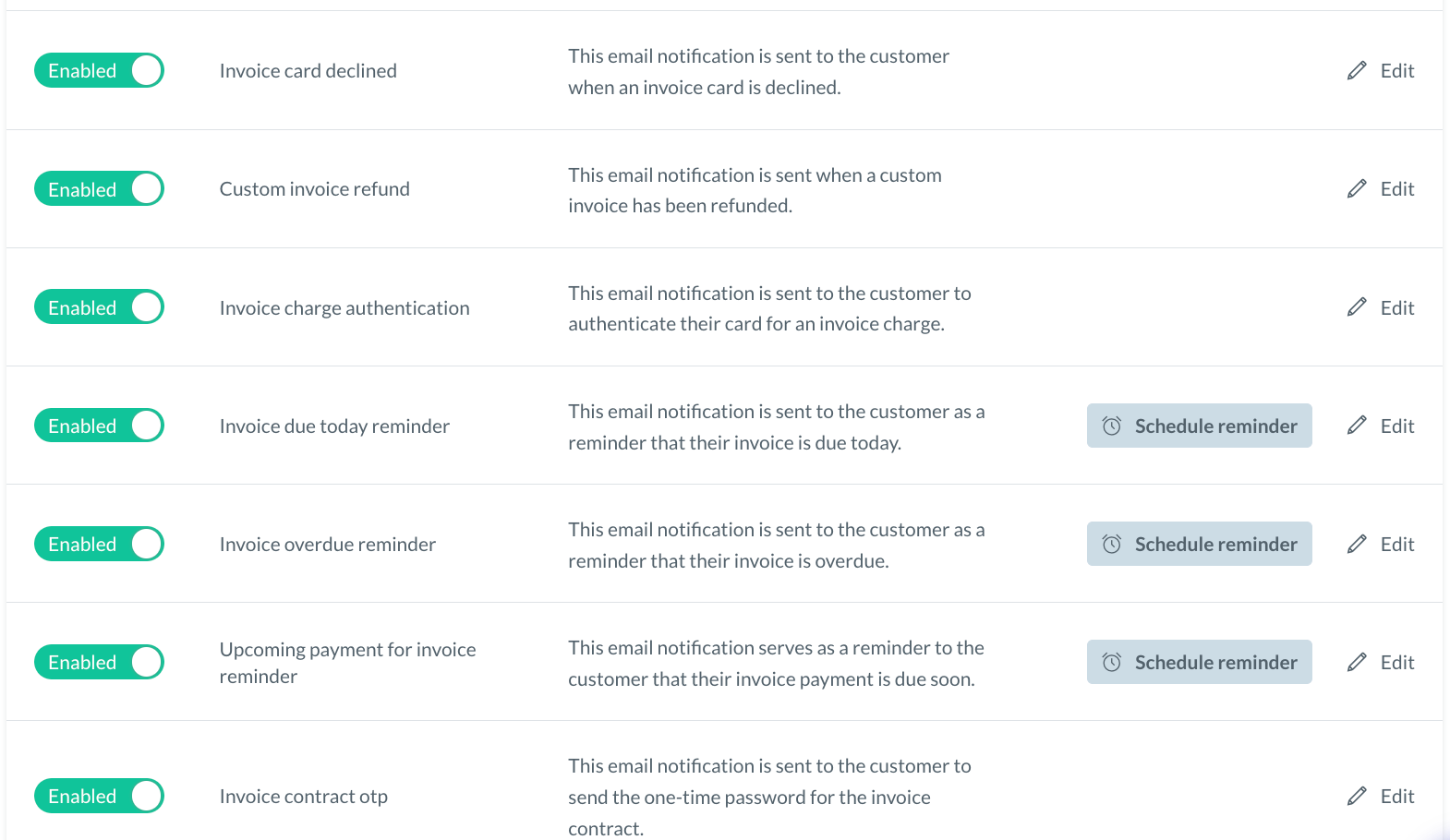Click alarm clock icon for Invoice overdue reminder
1450x840 pixels.
click(x=1112, y=544)
